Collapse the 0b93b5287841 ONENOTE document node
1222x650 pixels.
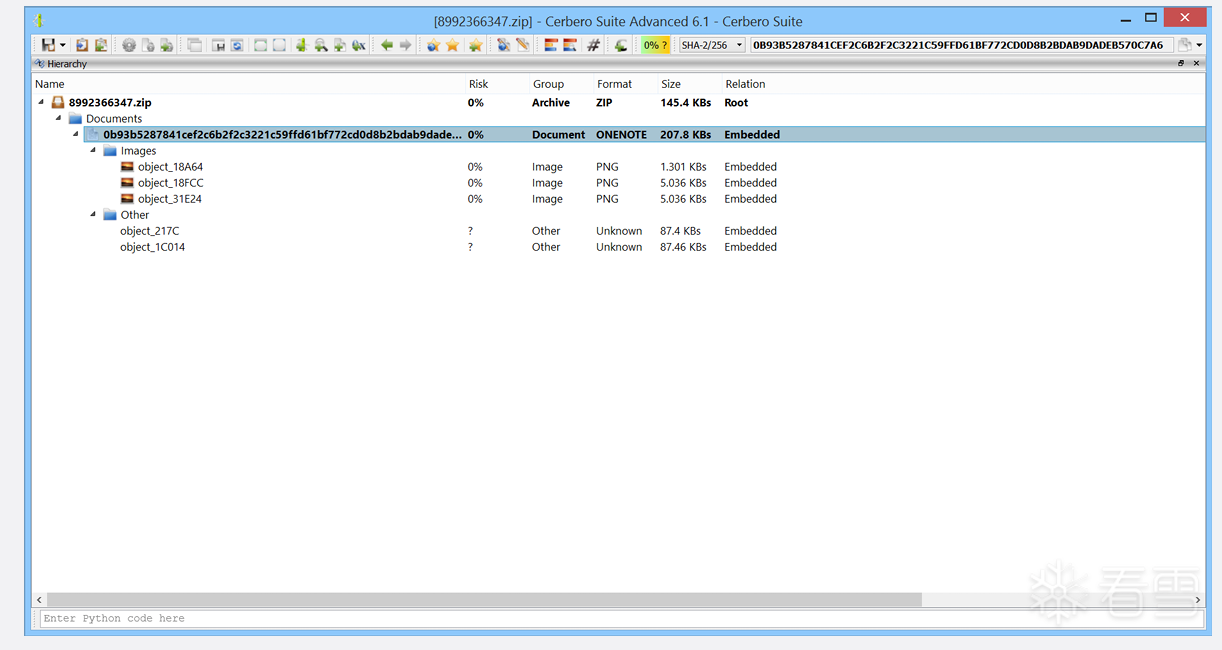[x=75, y=134]
